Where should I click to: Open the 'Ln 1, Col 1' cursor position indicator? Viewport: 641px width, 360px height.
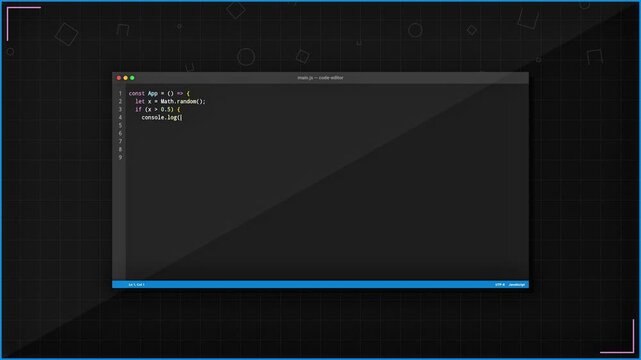click(137, 284)
